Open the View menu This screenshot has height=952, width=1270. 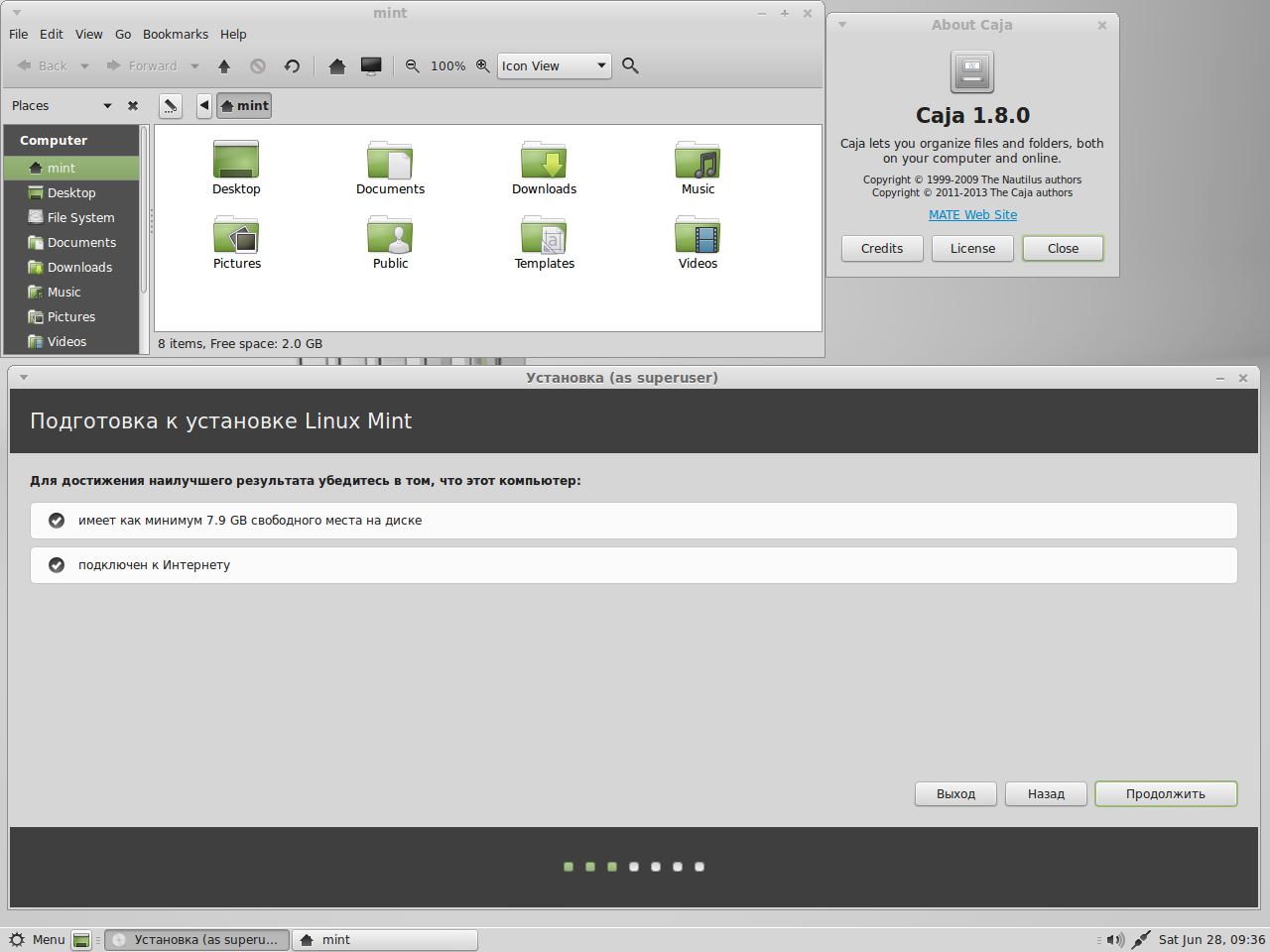(89, 34)
